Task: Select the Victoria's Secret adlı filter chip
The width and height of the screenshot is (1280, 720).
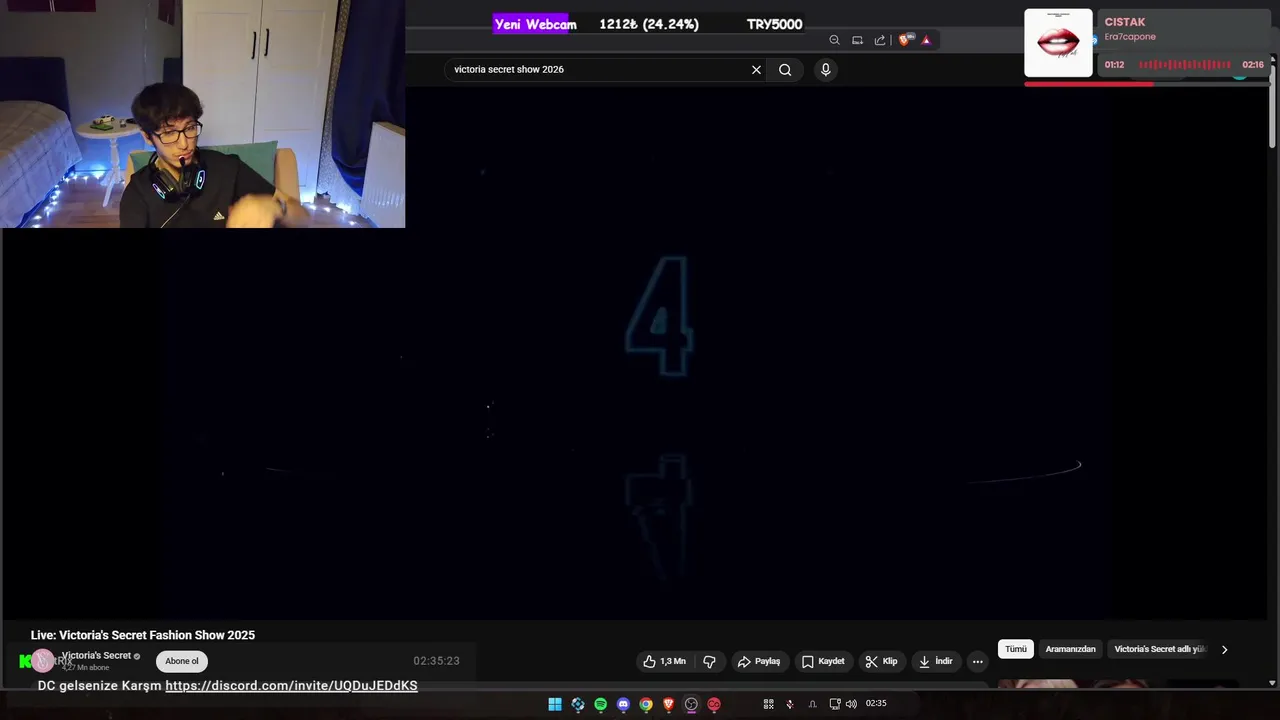Action: click(1160, 649)
